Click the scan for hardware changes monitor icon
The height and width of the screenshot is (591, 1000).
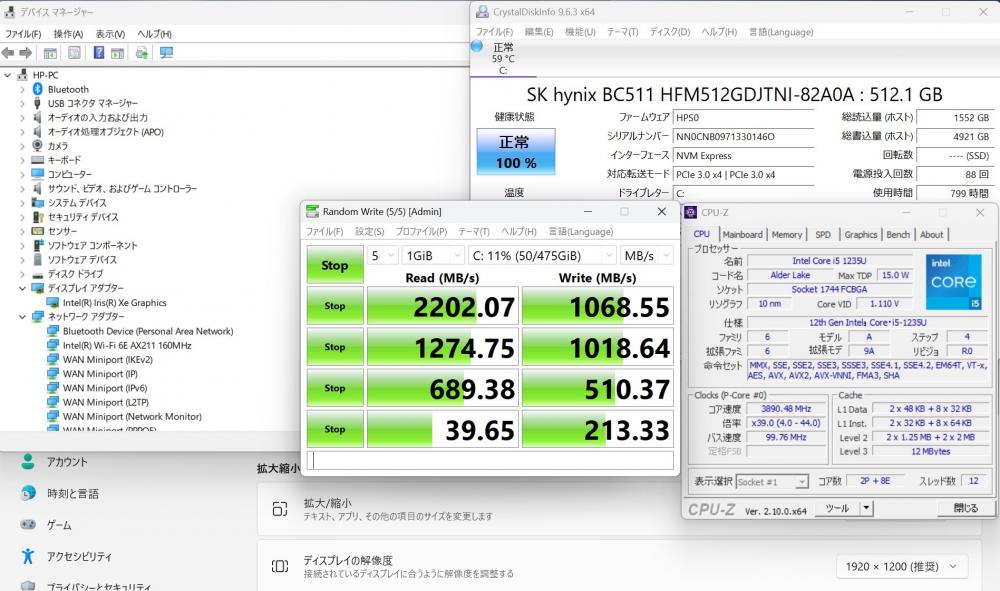pos(166,53)
